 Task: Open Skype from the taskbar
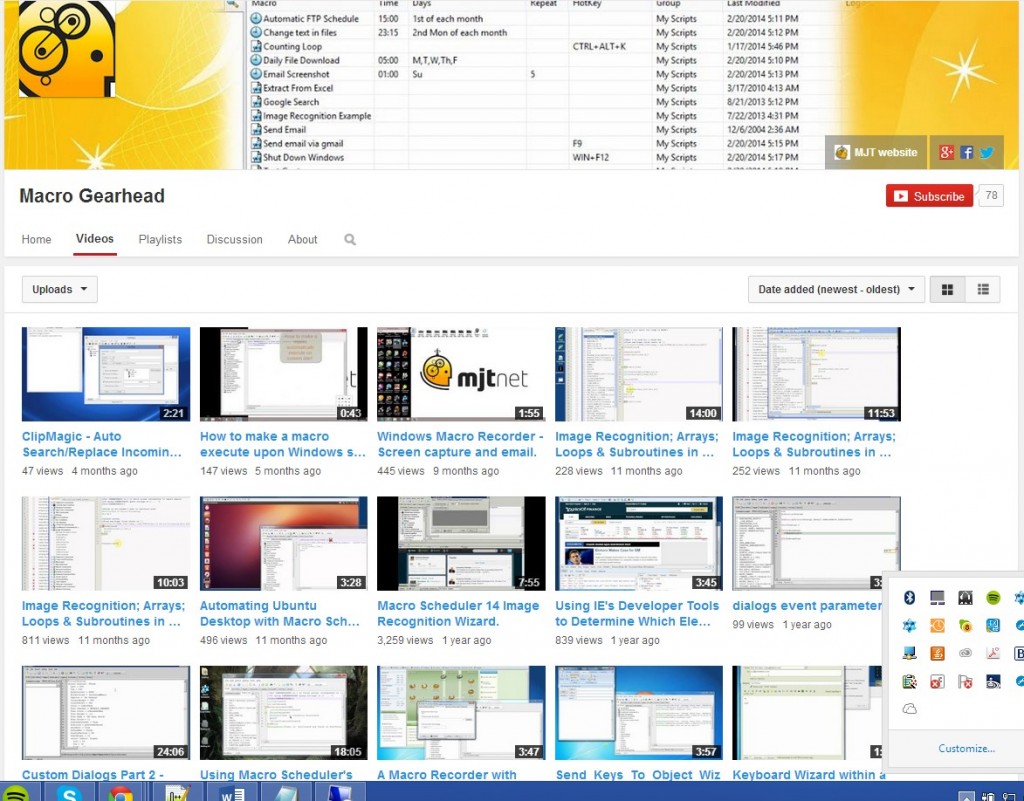(x=69, y=793)
